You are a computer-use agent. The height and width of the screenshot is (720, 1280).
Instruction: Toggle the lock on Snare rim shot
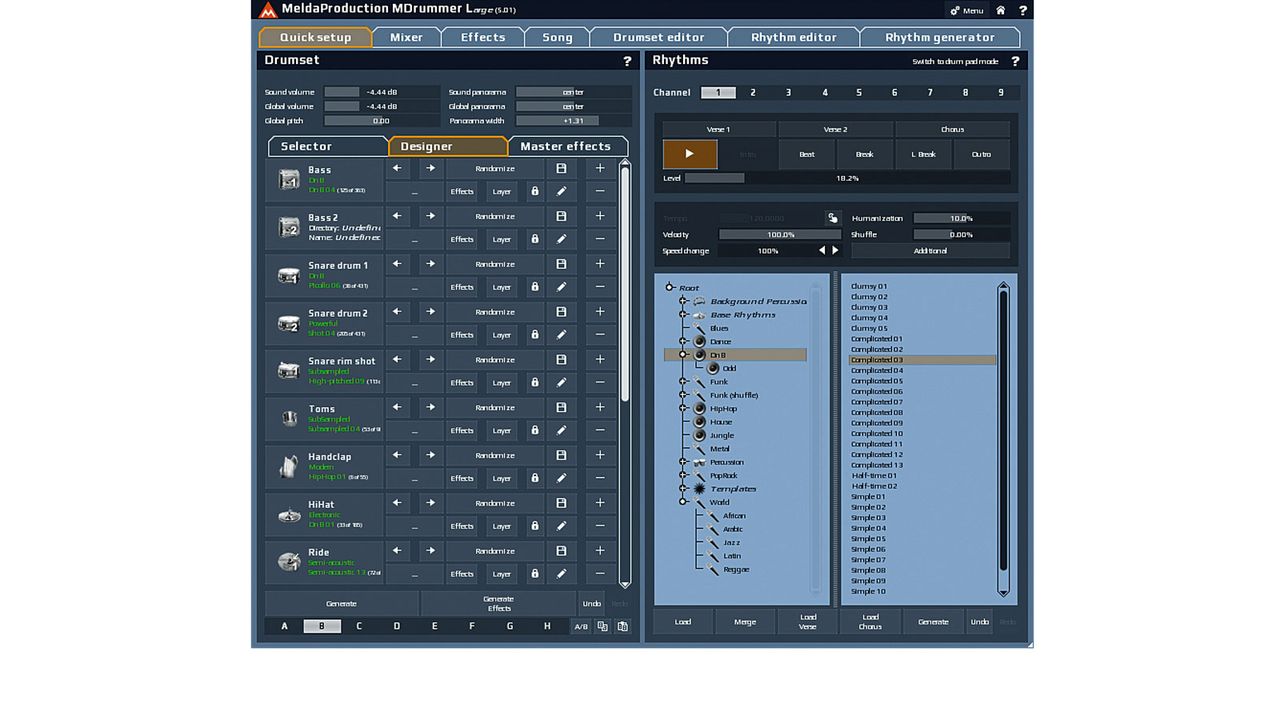click(535, 382)
